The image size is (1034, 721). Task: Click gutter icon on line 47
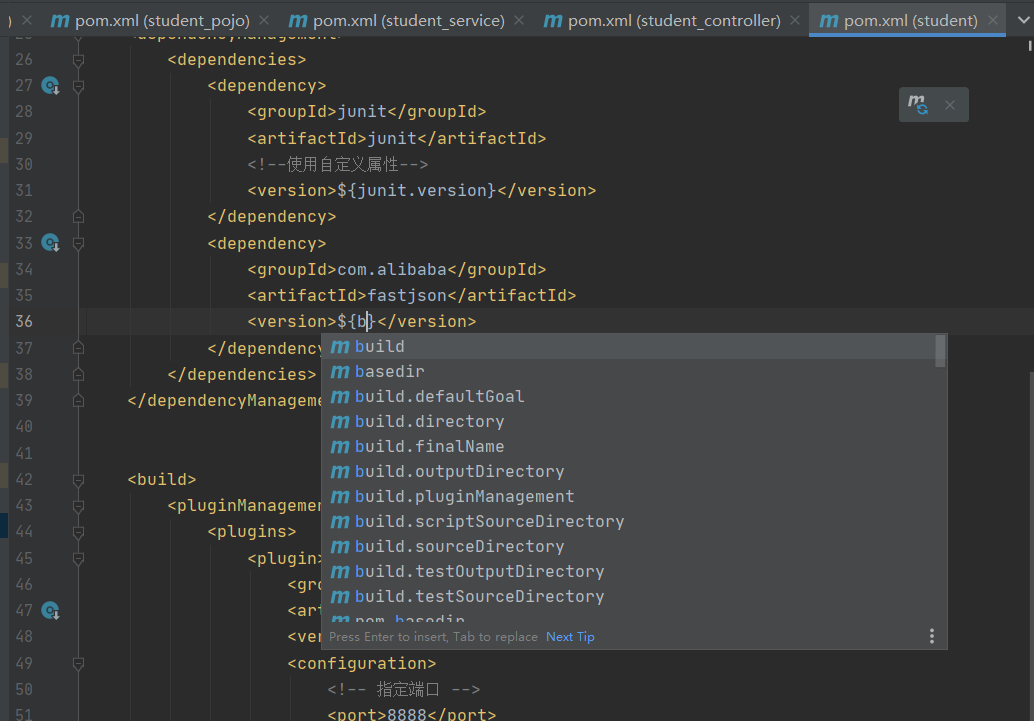51,611
